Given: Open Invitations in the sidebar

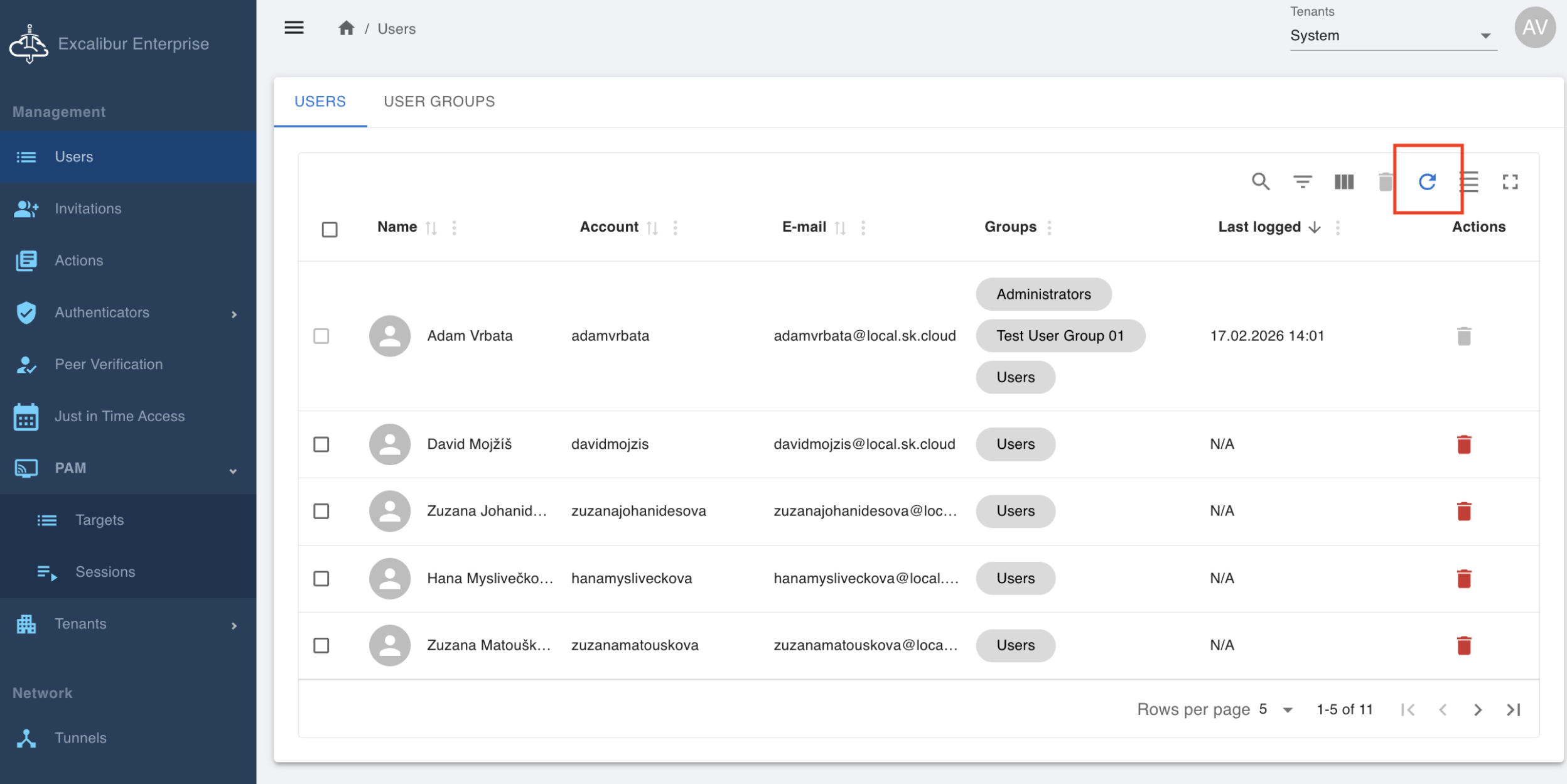Looking at the screenshot, I should pyautogui.click(x=88, y=208).
